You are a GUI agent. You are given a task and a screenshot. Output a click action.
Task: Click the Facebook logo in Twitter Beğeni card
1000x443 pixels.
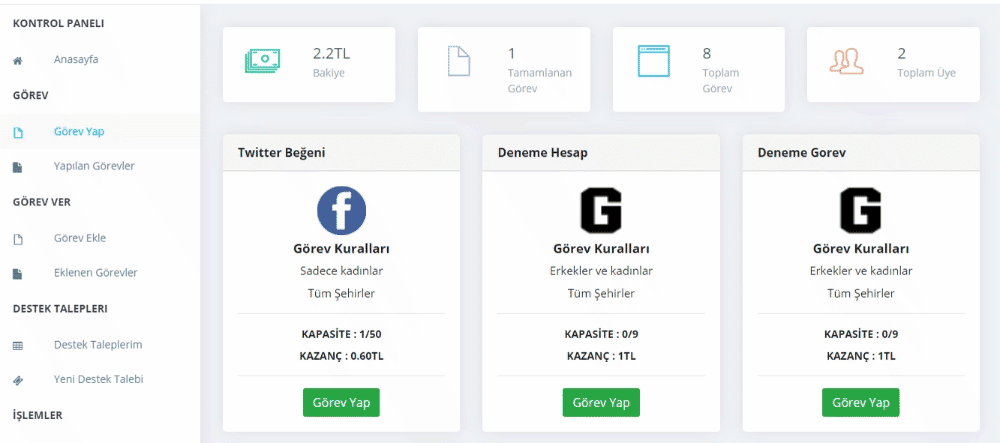point(341,211)
